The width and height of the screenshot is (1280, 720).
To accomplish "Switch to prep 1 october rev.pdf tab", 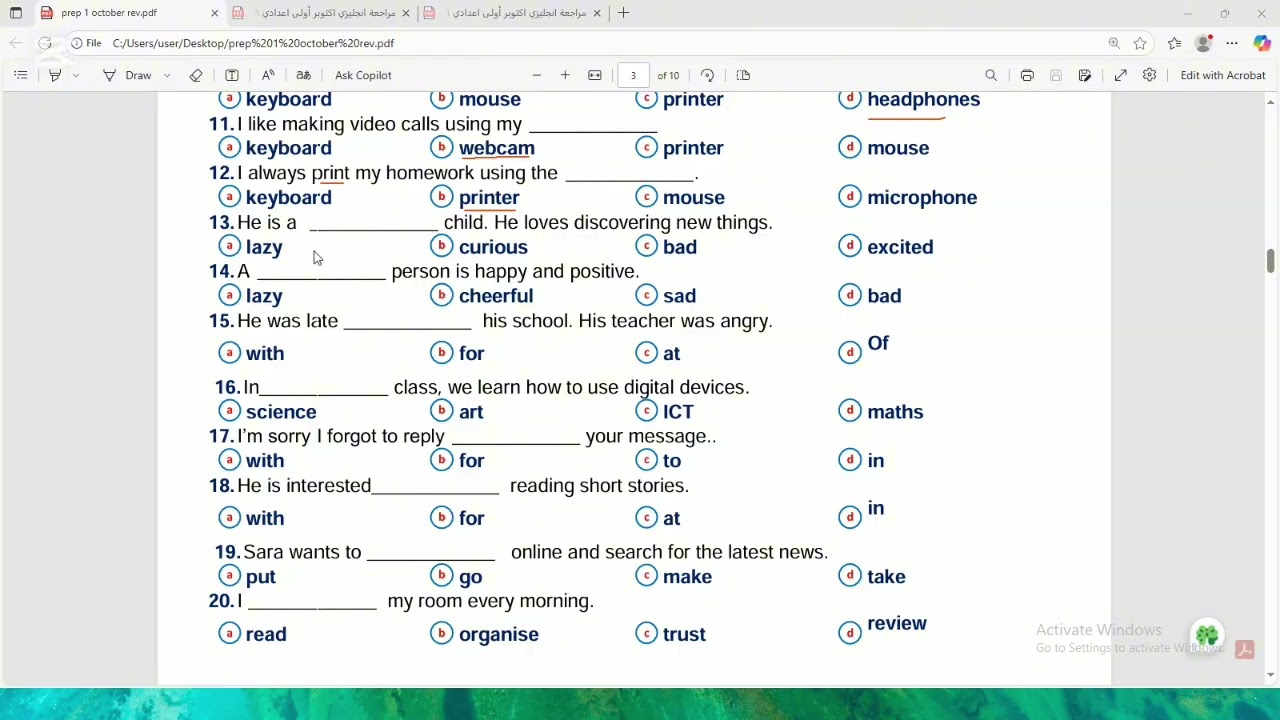I will 128,13.
